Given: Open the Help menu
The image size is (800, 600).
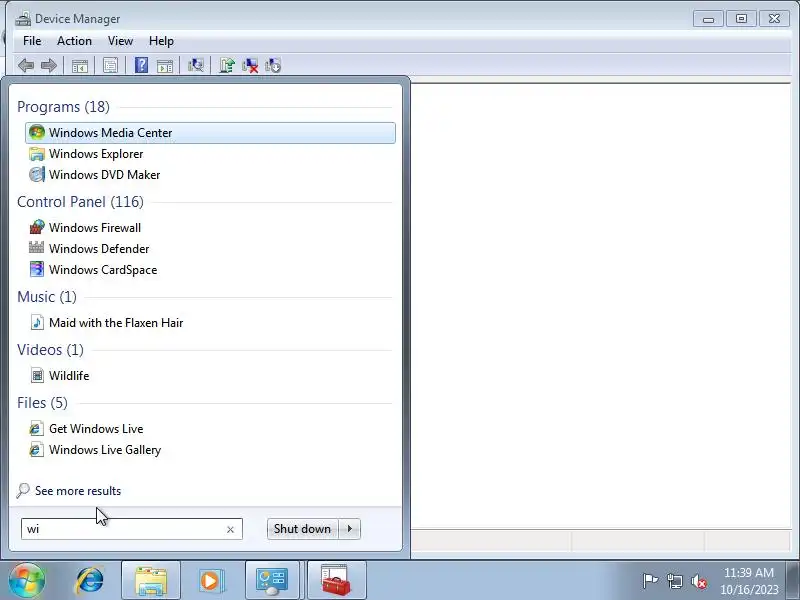Looking at the screenshot, I should click(161, 41).
